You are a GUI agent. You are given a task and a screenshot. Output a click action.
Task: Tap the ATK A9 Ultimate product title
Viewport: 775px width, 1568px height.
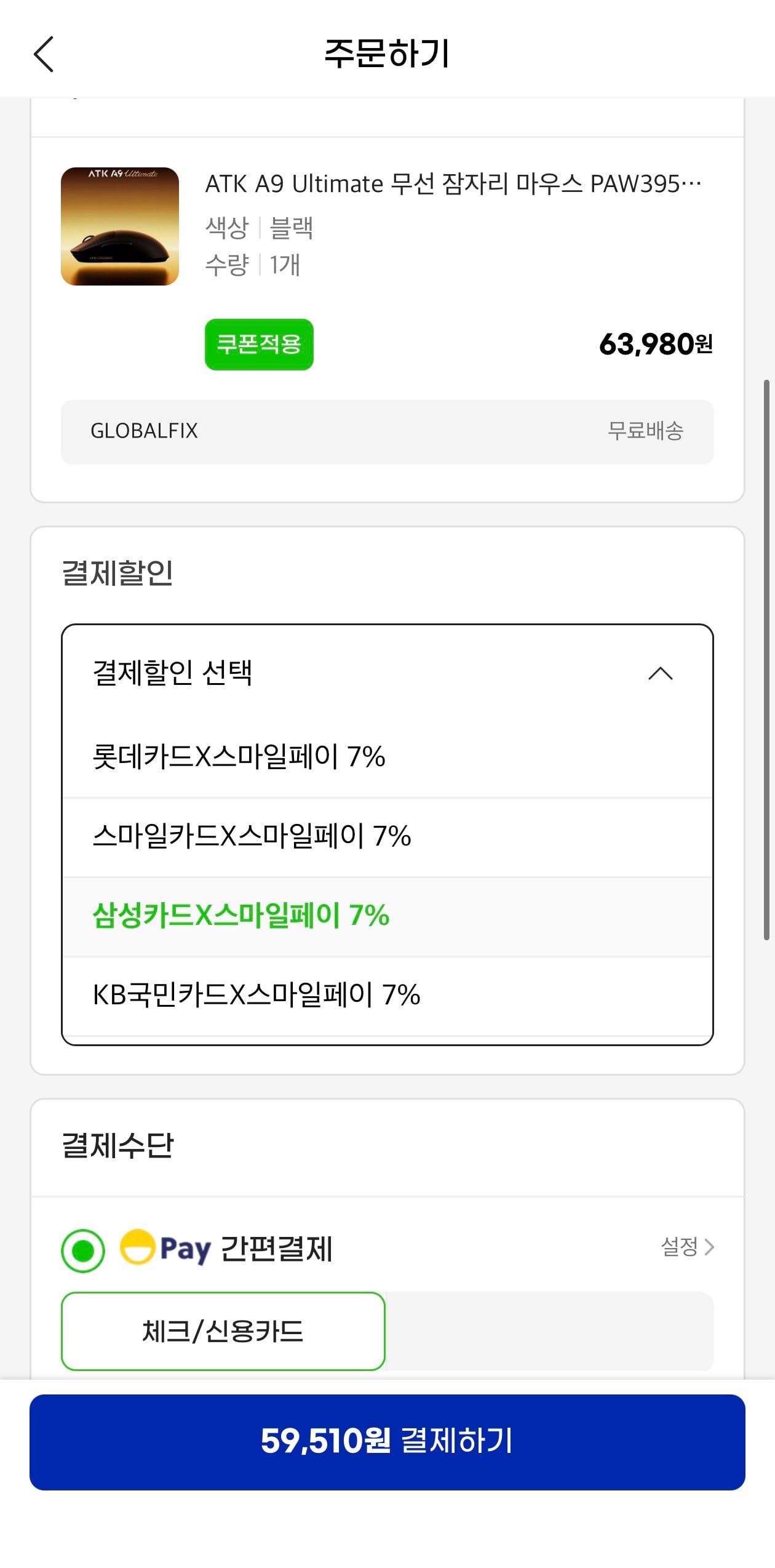[x=453, y=184]
